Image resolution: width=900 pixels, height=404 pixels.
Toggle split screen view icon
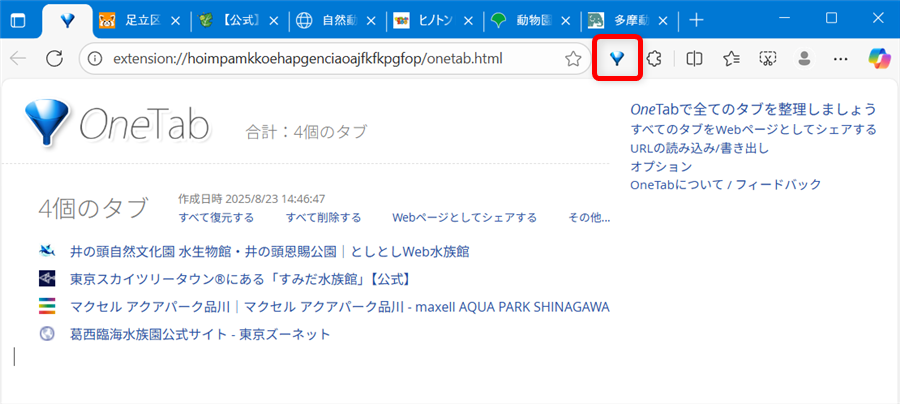[695, 58]
